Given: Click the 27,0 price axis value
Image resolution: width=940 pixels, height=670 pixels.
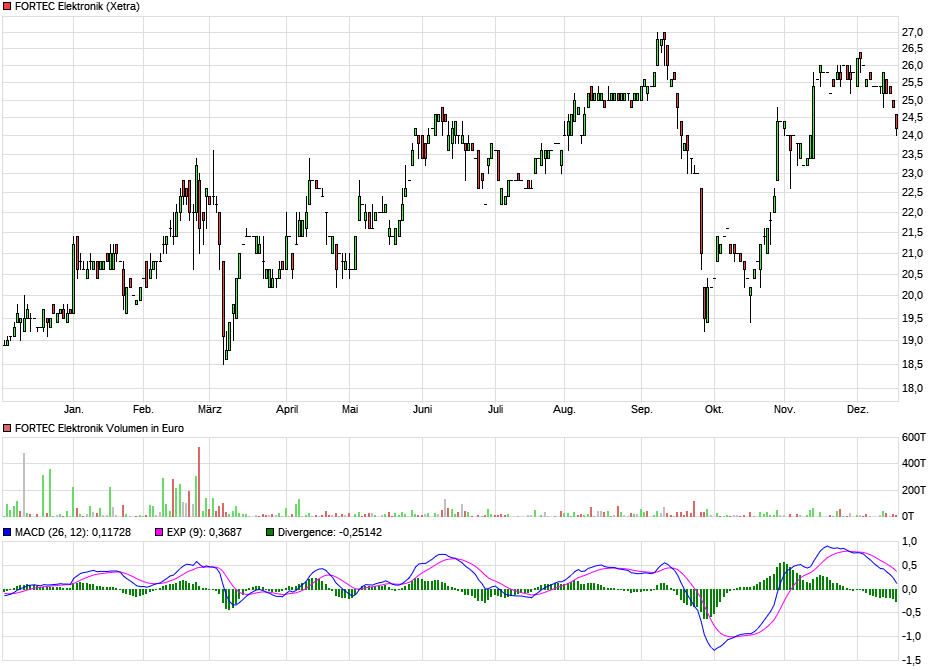Looking at the screenshot, I should 911,30.
